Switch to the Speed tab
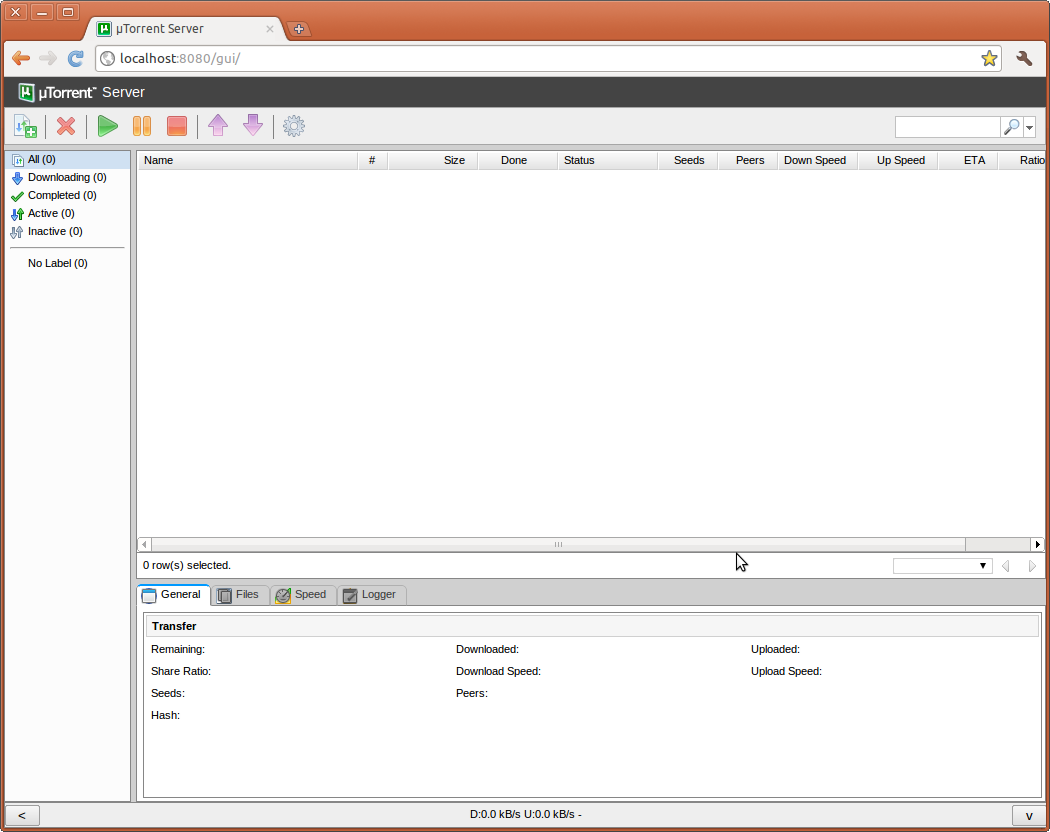 (x=303, y=595)
